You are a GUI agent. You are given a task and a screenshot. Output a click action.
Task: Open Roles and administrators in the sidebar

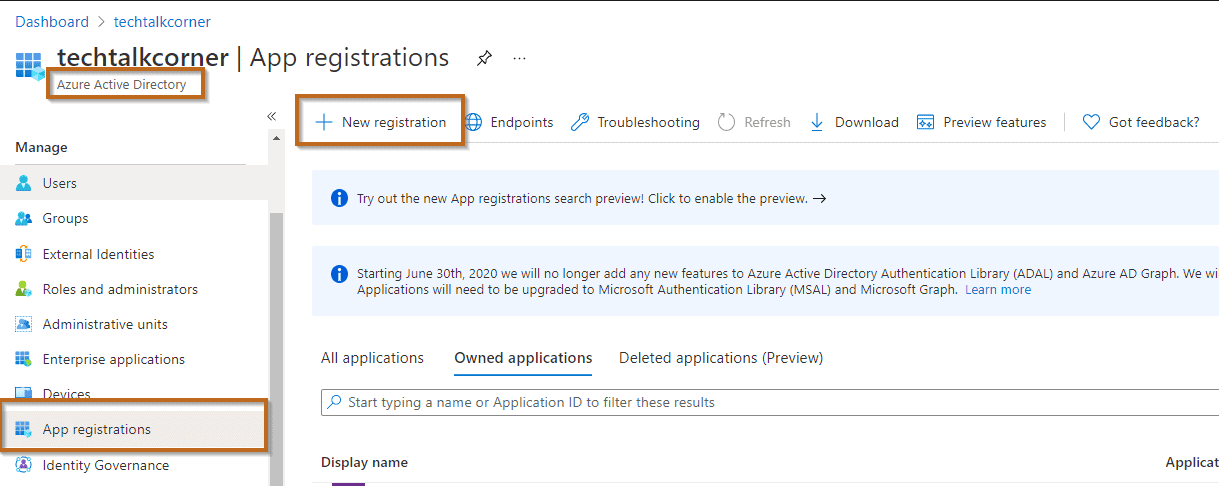point(134,289)
